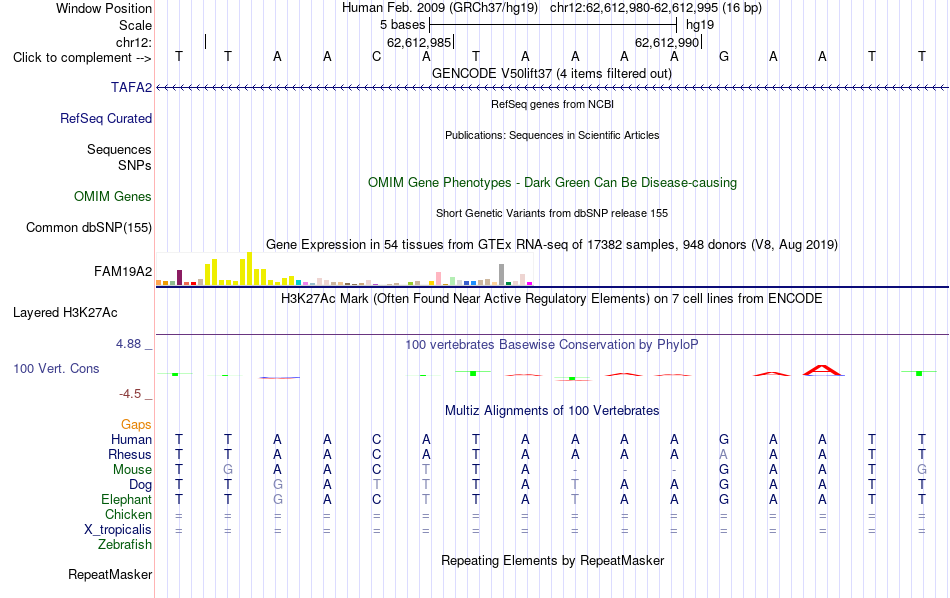Click the Scale label
This screenshot has height=598, width=950.
136,25
